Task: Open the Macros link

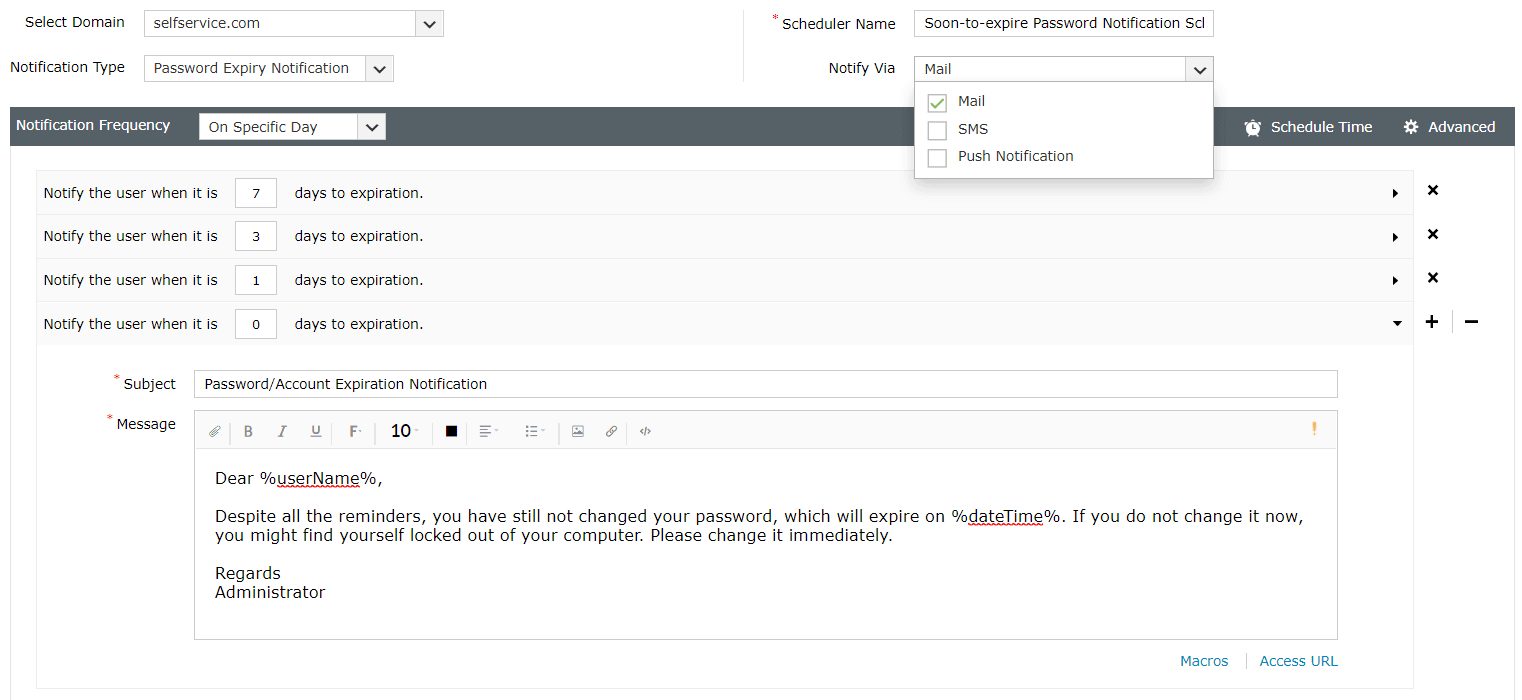Action: pos(1204,661)
